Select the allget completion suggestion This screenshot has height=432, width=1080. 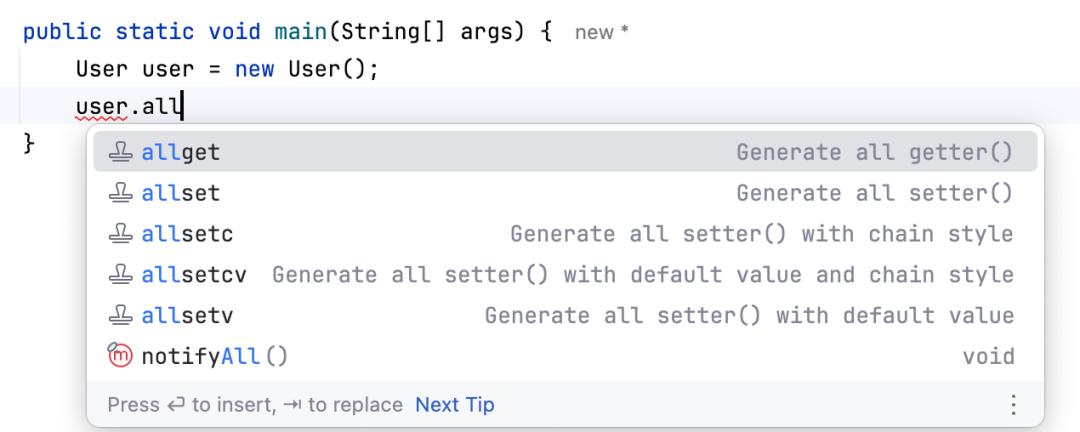point(181,152)
